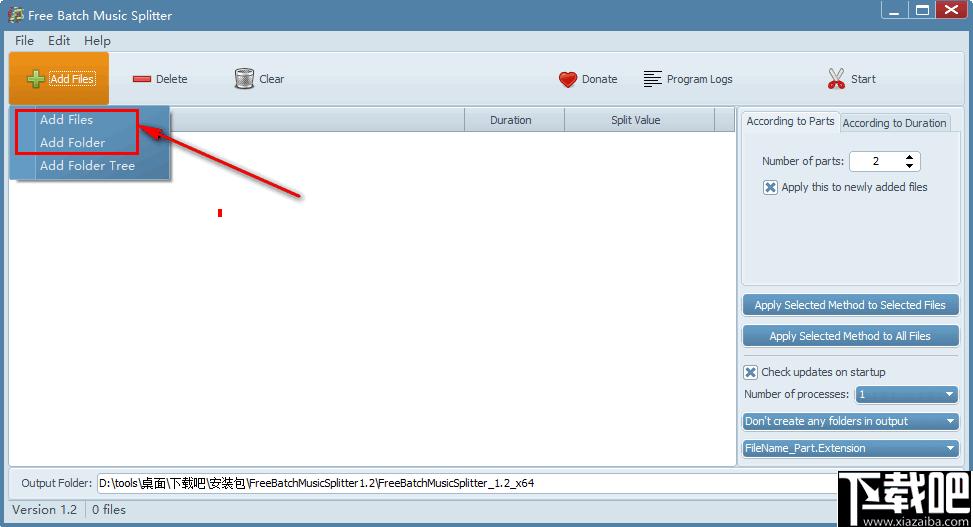973x527 pixels.
Task: Expand the Number of processes dropdown
Action: [x=950, y=395]
